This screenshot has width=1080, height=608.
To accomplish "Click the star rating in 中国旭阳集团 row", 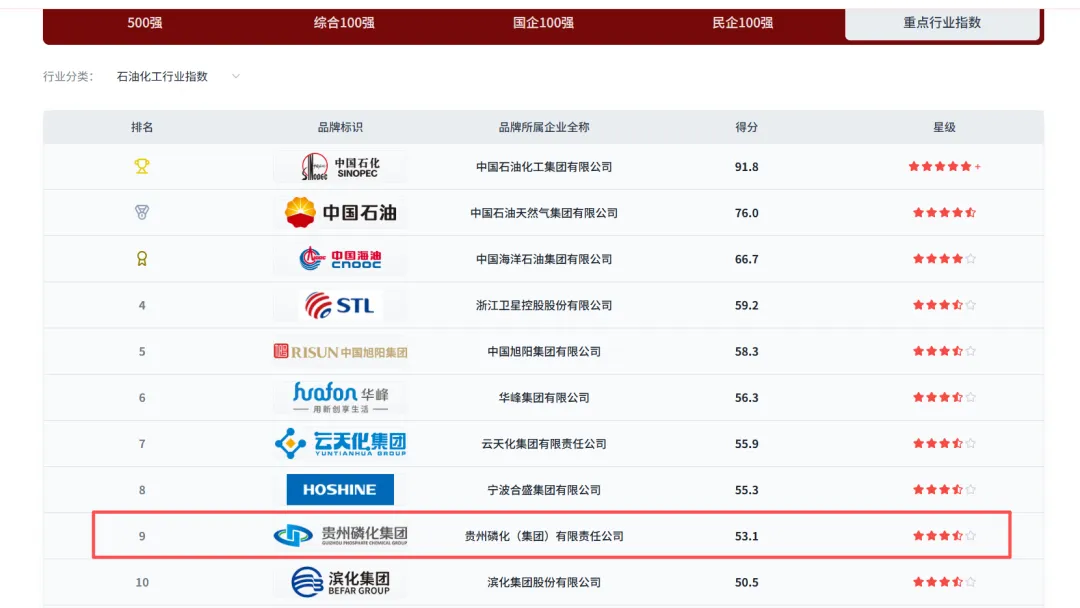I will pyautogui.click(x=944, y=350).
